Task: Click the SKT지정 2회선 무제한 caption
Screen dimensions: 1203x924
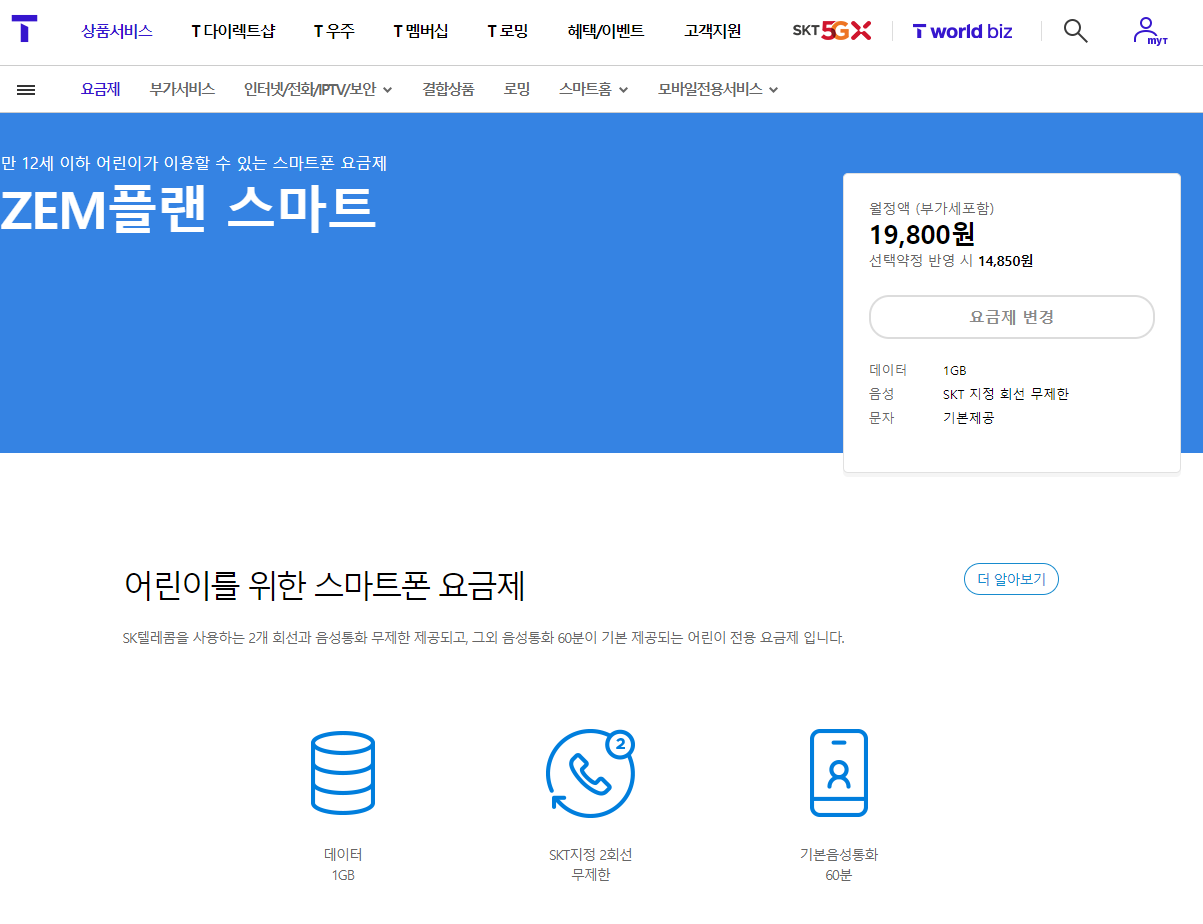Action: [x=591, y=865]
